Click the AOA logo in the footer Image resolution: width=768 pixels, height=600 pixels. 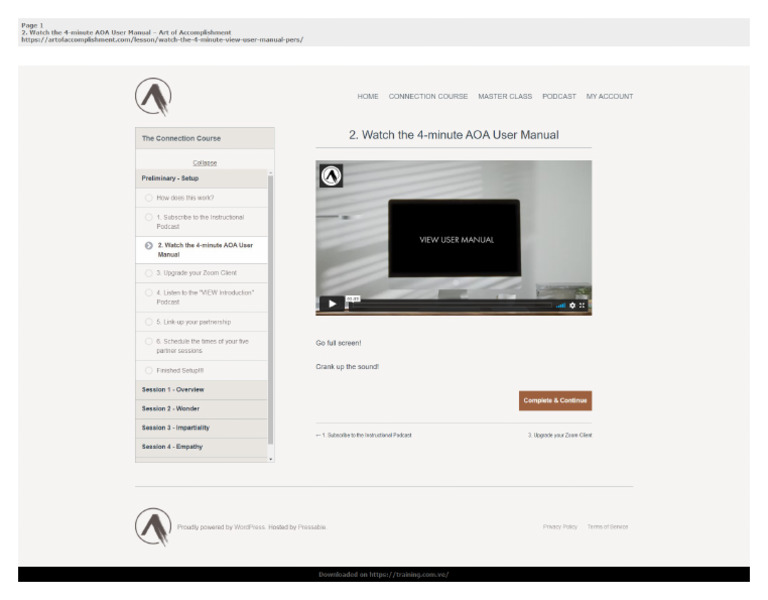pos(153,527)
